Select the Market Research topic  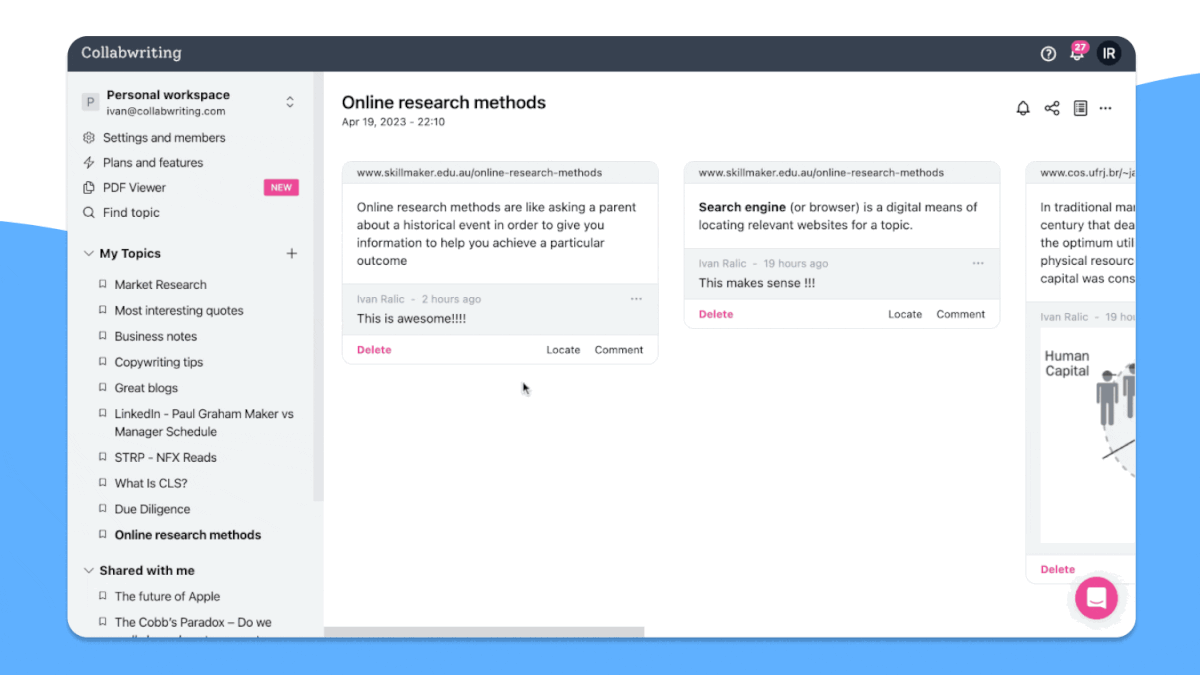160,285
